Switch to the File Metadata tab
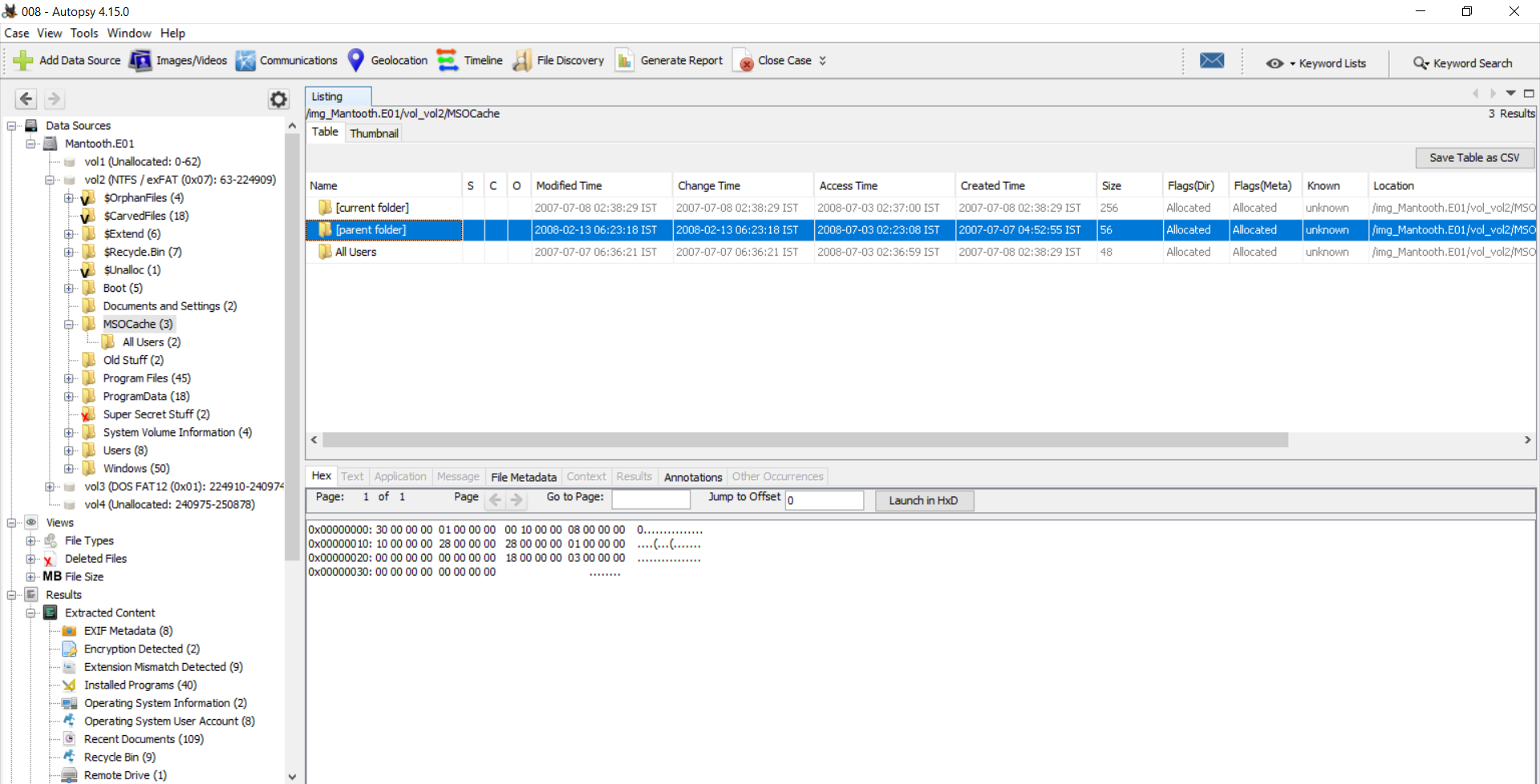Viewport: 1540px width, 784px height. point(524,477)
